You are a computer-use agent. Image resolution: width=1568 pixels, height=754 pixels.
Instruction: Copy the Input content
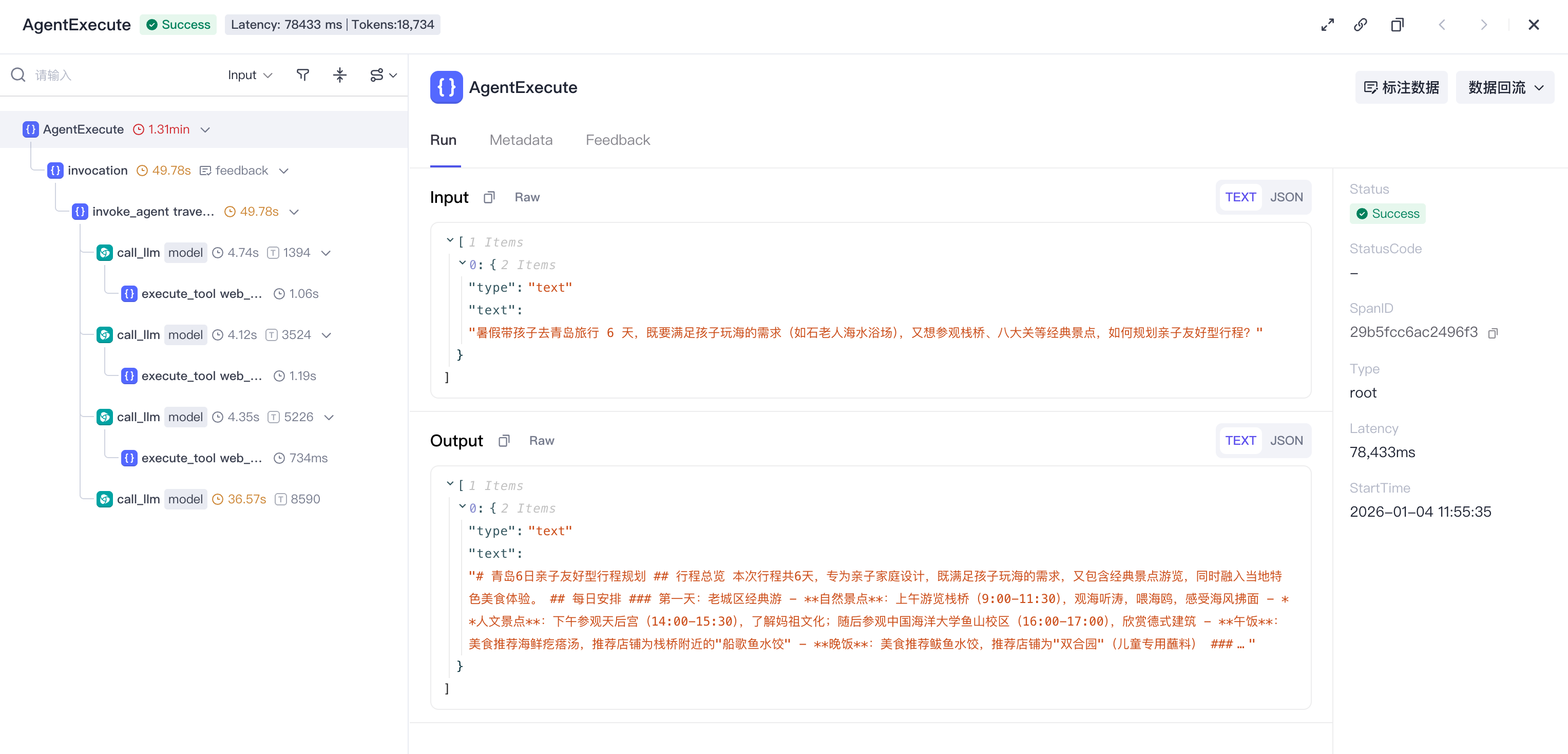pyautogui.click(x=489, y=197)
